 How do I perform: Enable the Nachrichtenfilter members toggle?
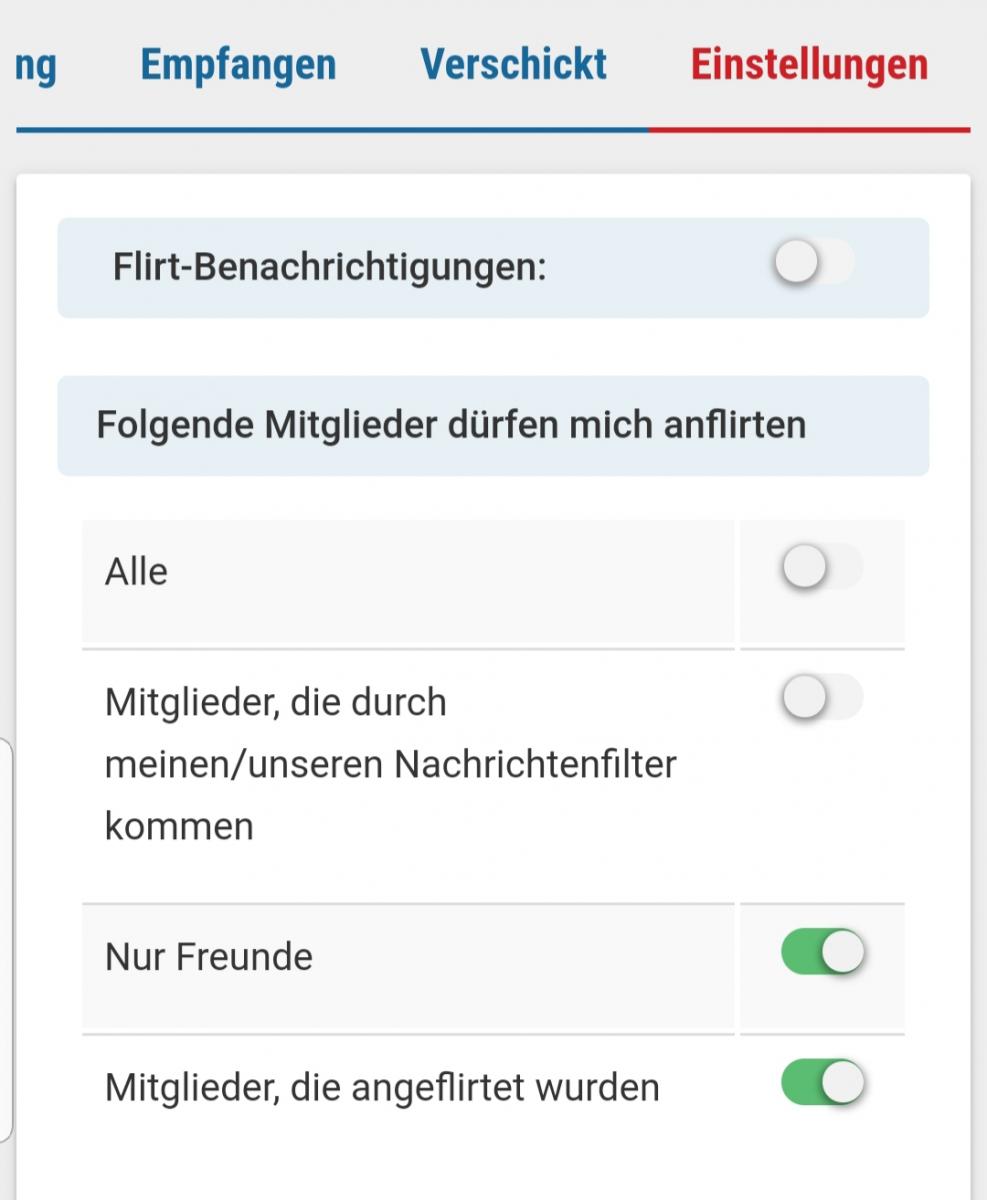point(821,698)
